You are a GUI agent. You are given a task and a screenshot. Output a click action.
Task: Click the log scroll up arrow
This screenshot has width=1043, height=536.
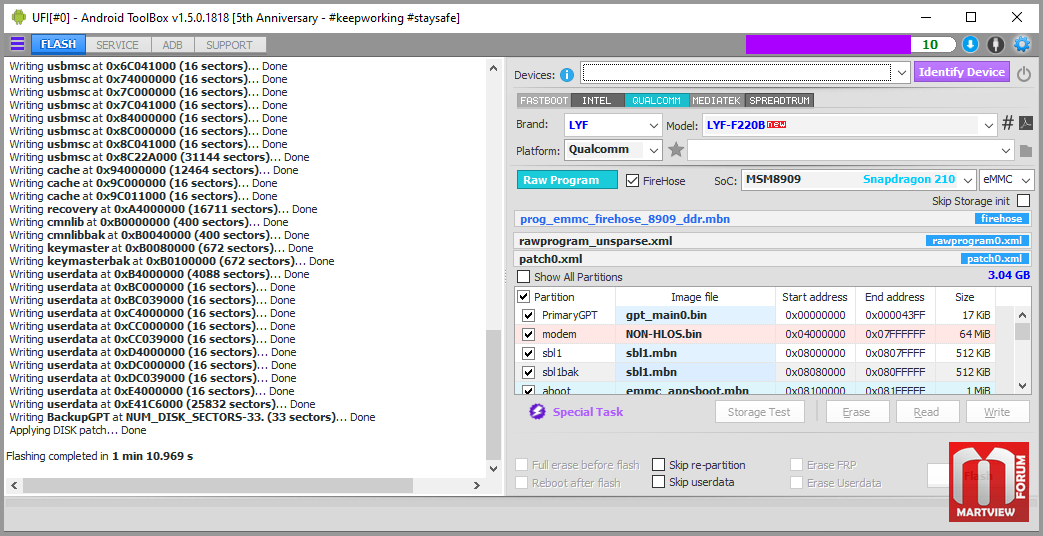pyautogui.click(x=493, y=68)
